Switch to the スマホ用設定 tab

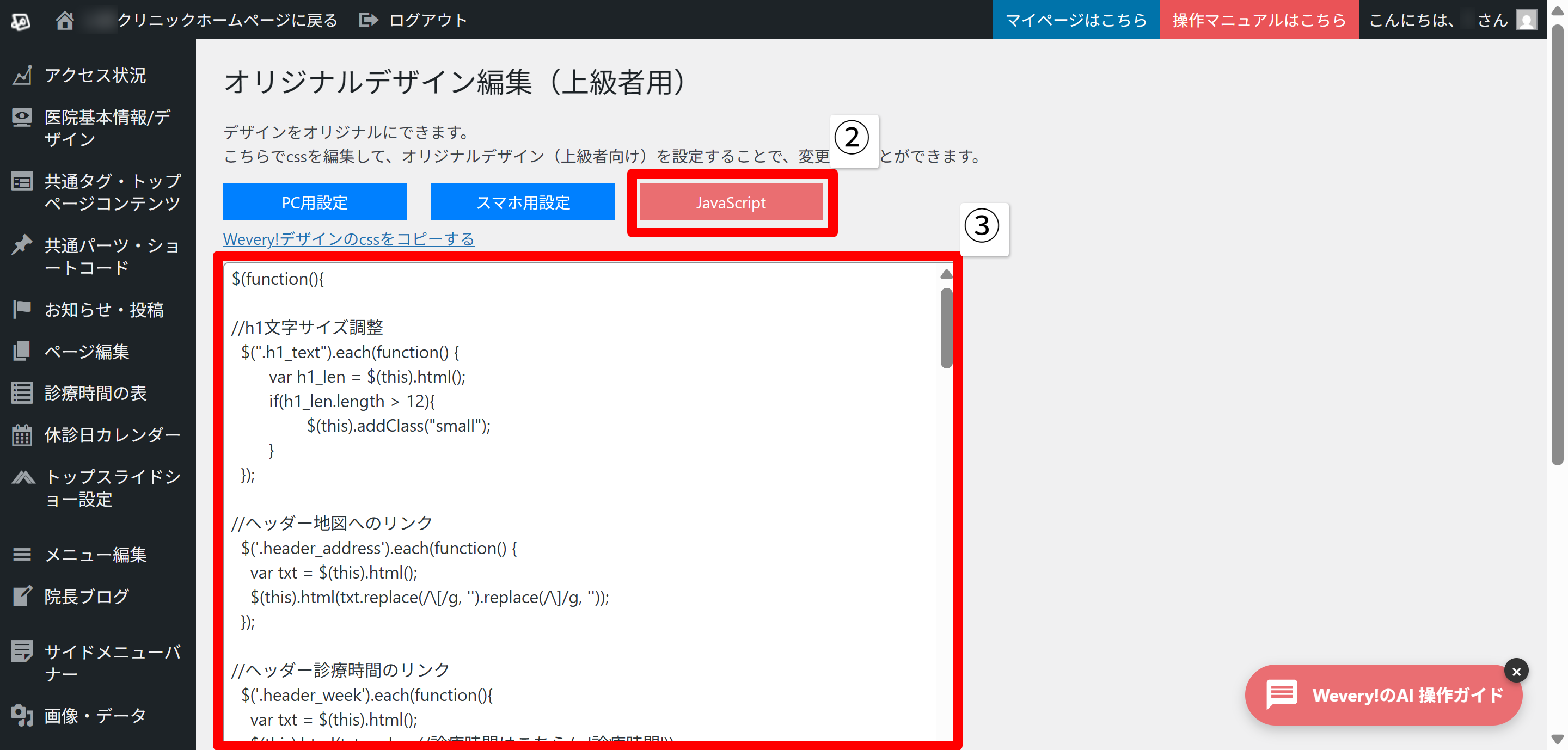pyautogui.click(x=522, y=202)
